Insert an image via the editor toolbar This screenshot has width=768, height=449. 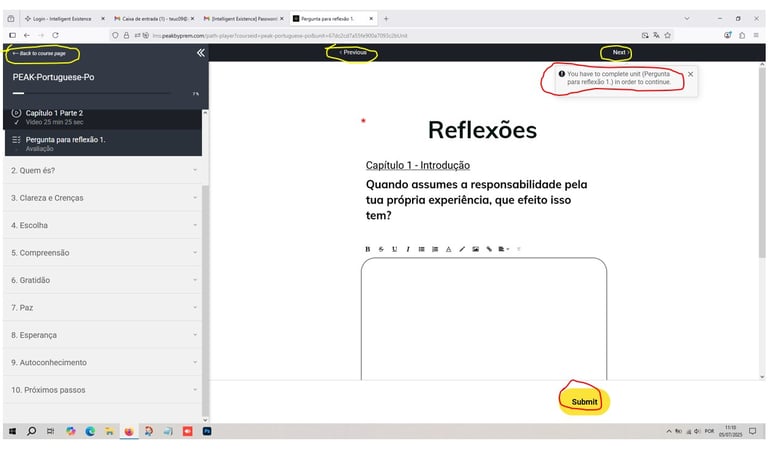click(475, 249)
